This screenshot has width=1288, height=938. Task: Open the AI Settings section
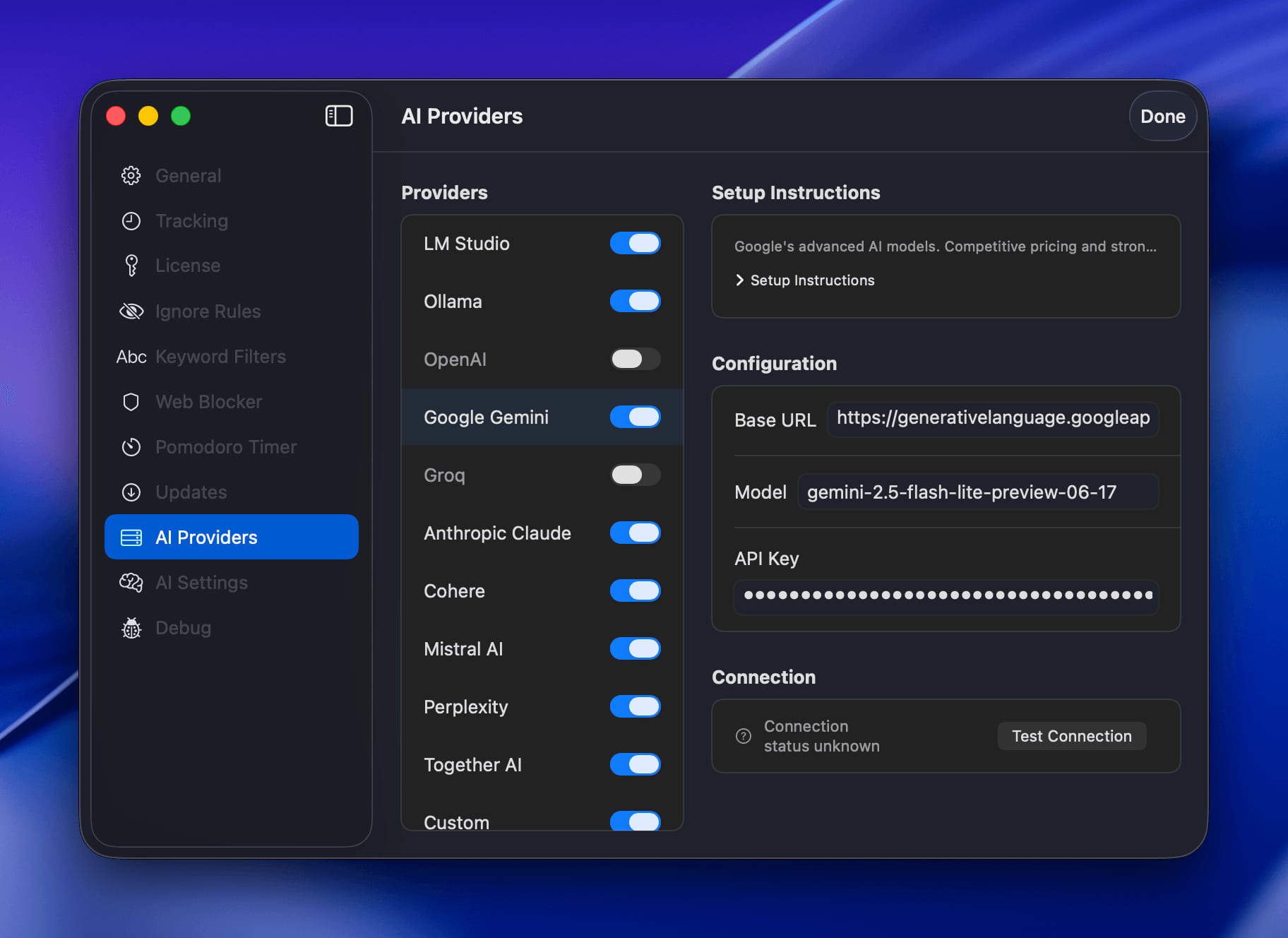(x=201, y=583)
